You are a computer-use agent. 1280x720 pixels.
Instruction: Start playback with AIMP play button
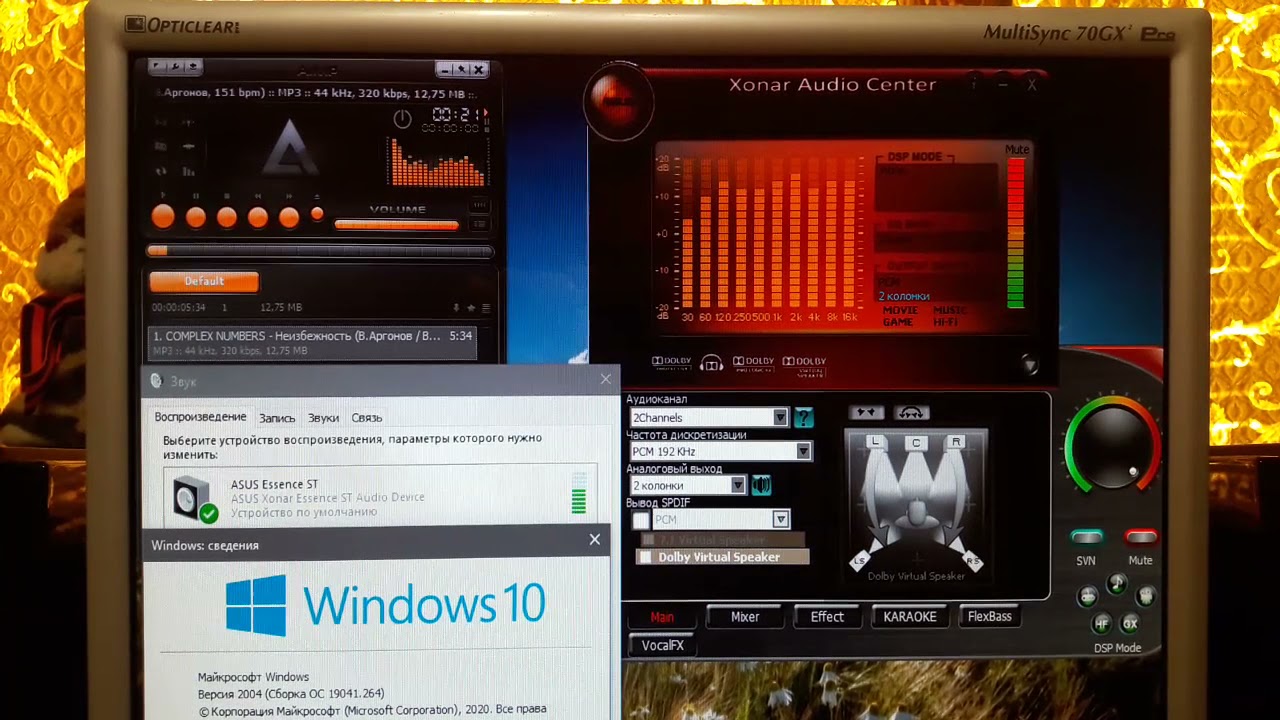point(163,216)
